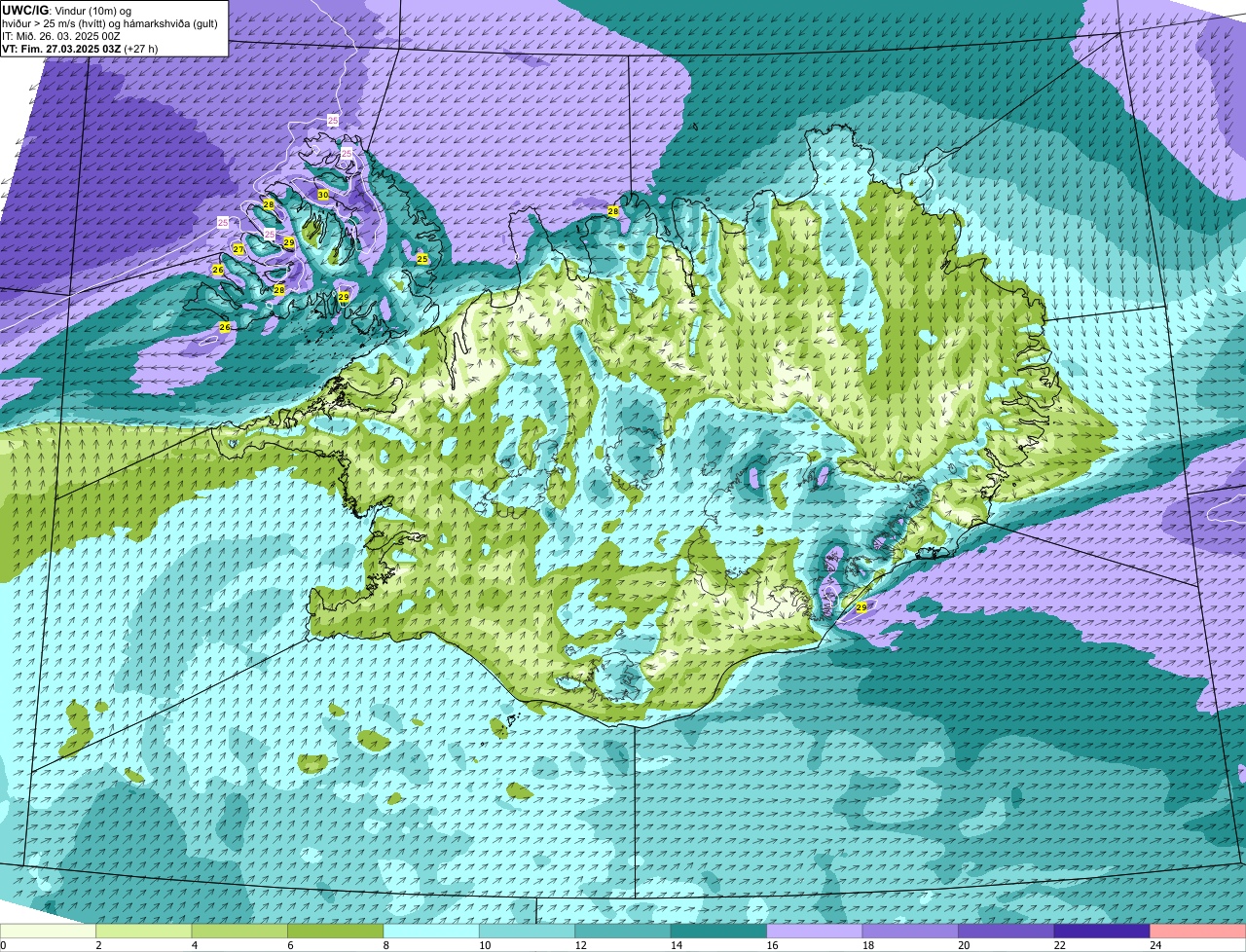1246x952 pixels.
Task: Click the "IT: Mið. 26. 03. 2025 00Z" line
Action: [x=61, y=35]
